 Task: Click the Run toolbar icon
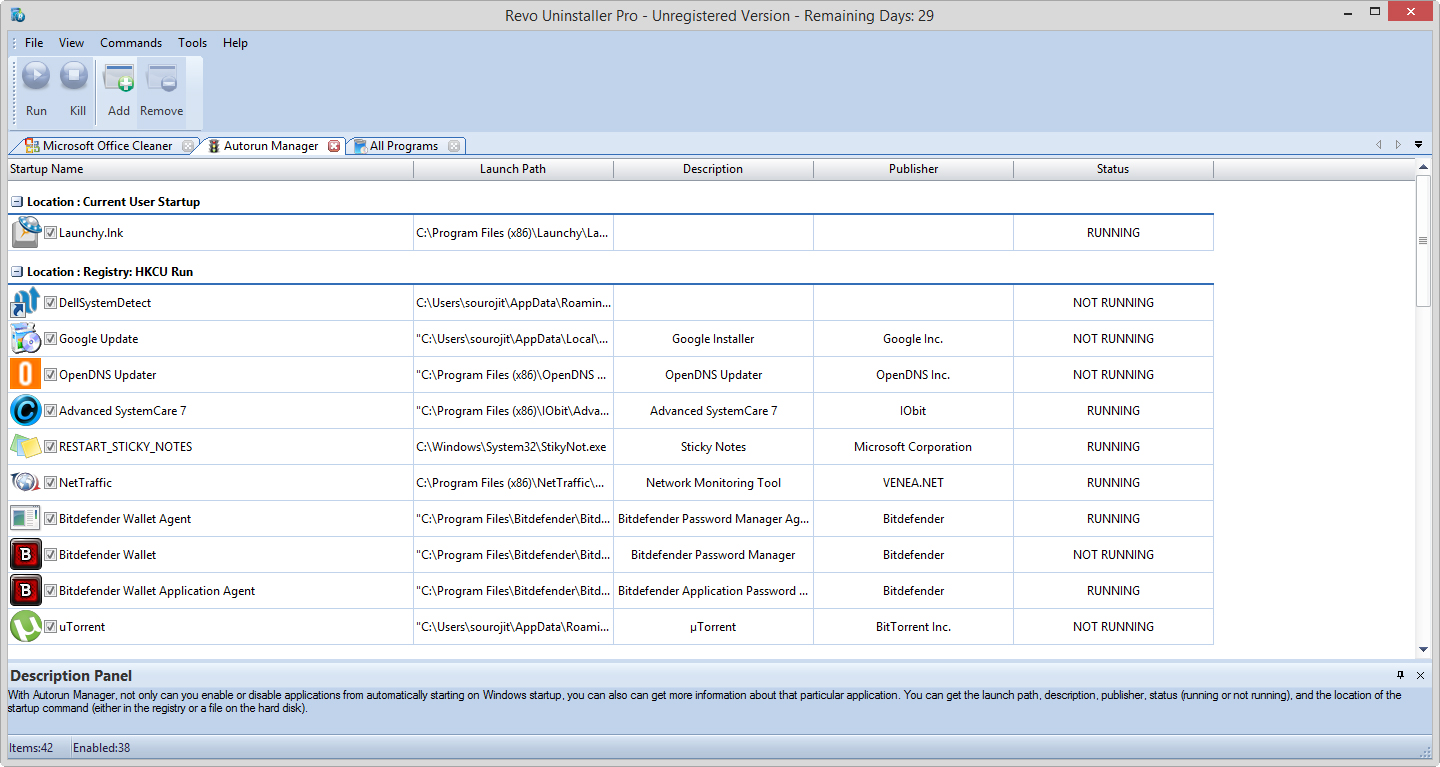36,76
